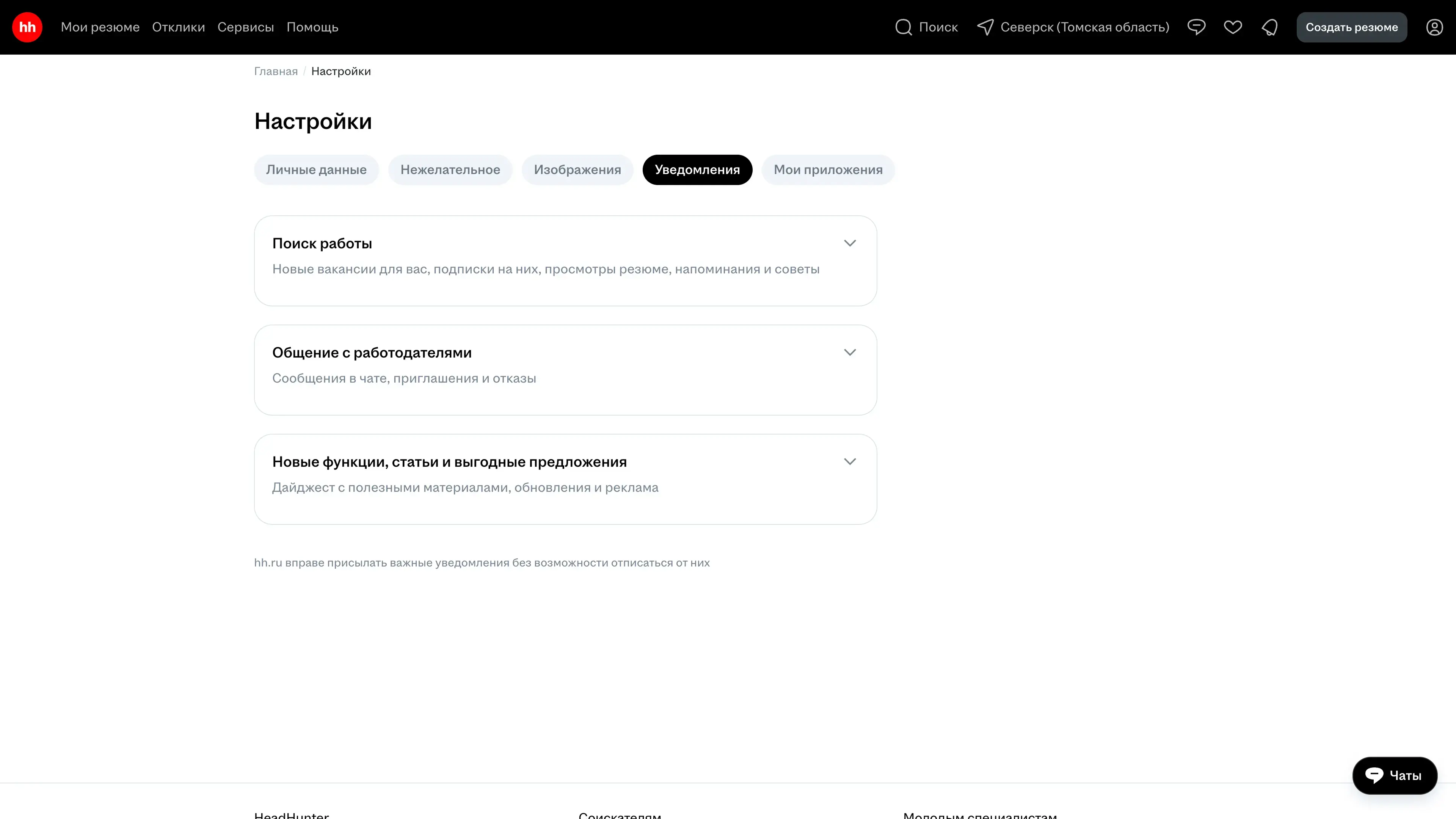Open the Отклики menu item
Viewport: 1456px width, 819px height.
point(178,27)
